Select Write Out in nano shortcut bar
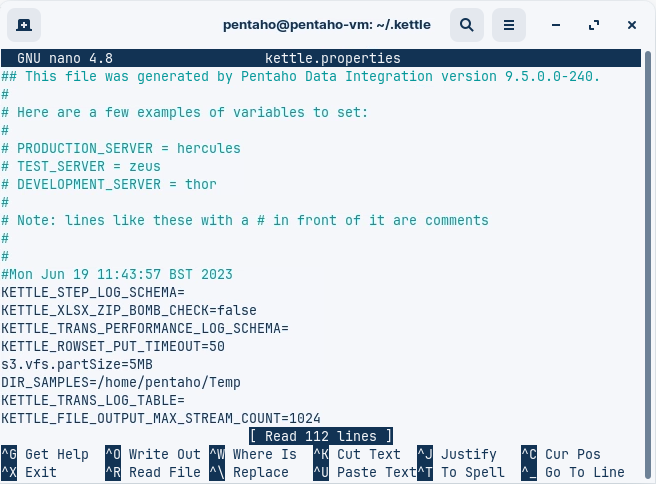656x484 pixels. (x=164, y=454)
